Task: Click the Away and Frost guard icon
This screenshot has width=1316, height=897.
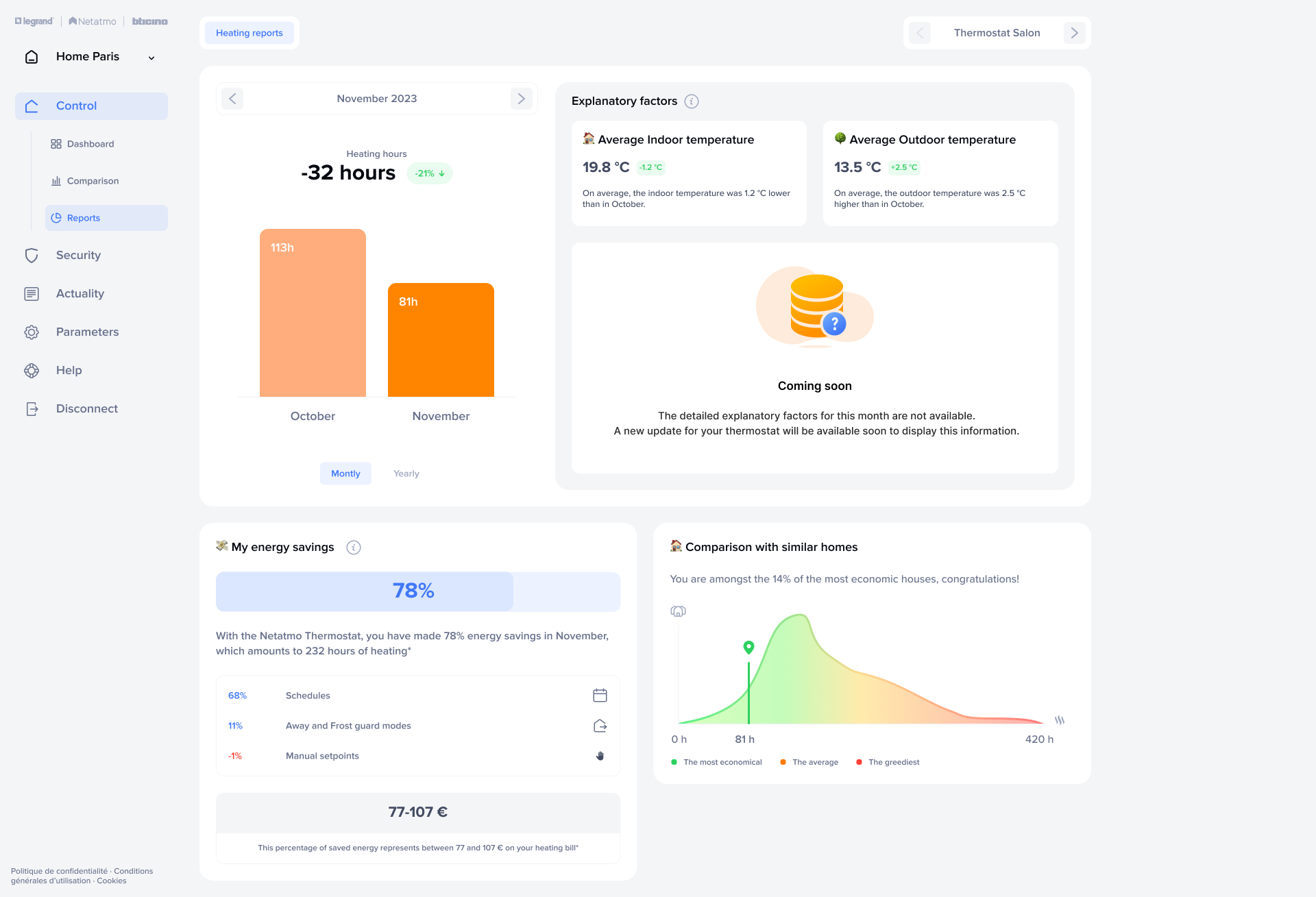Action: tap(600, 726)
